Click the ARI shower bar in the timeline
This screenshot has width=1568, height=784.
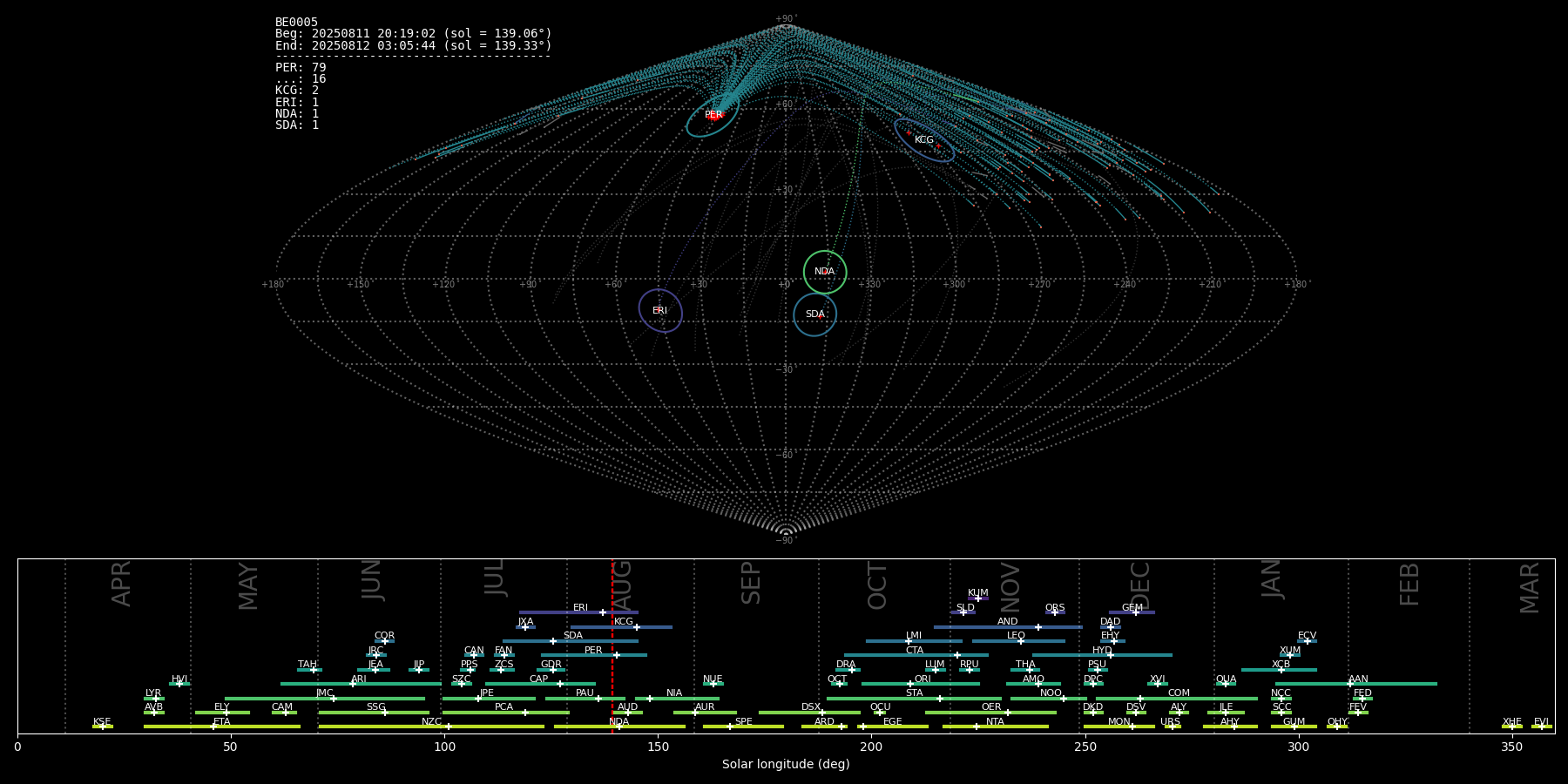[x=361, y=684]
